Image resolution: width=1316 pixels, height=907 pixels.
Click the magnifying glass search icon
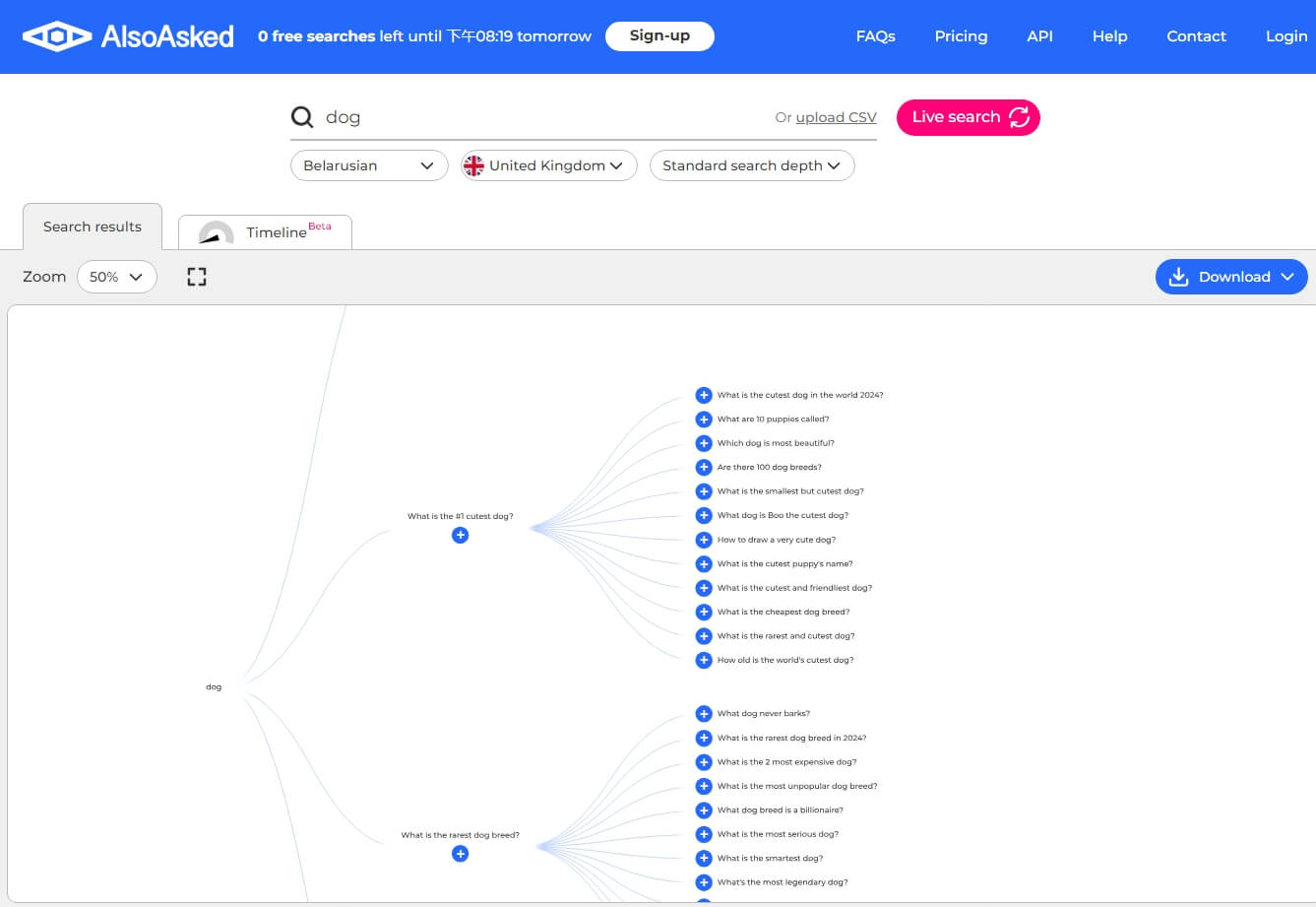(302, 117)
